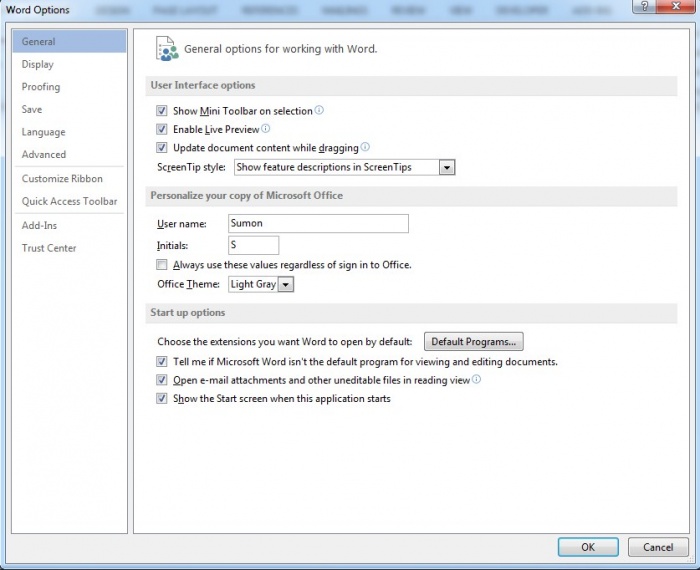Click the User Interface options heading
The image size is (700, 570).
[x=203, y=85]
